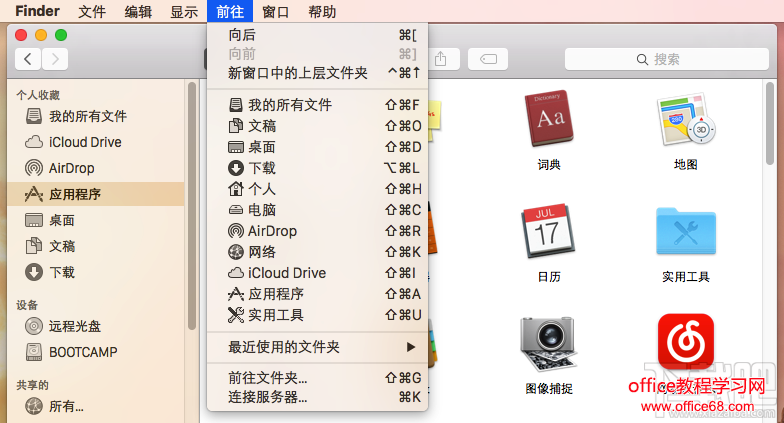Viewport: 784px width, 423px height.
Task: Select iCloud Drive in the sidebar
Action: [96, 142]
